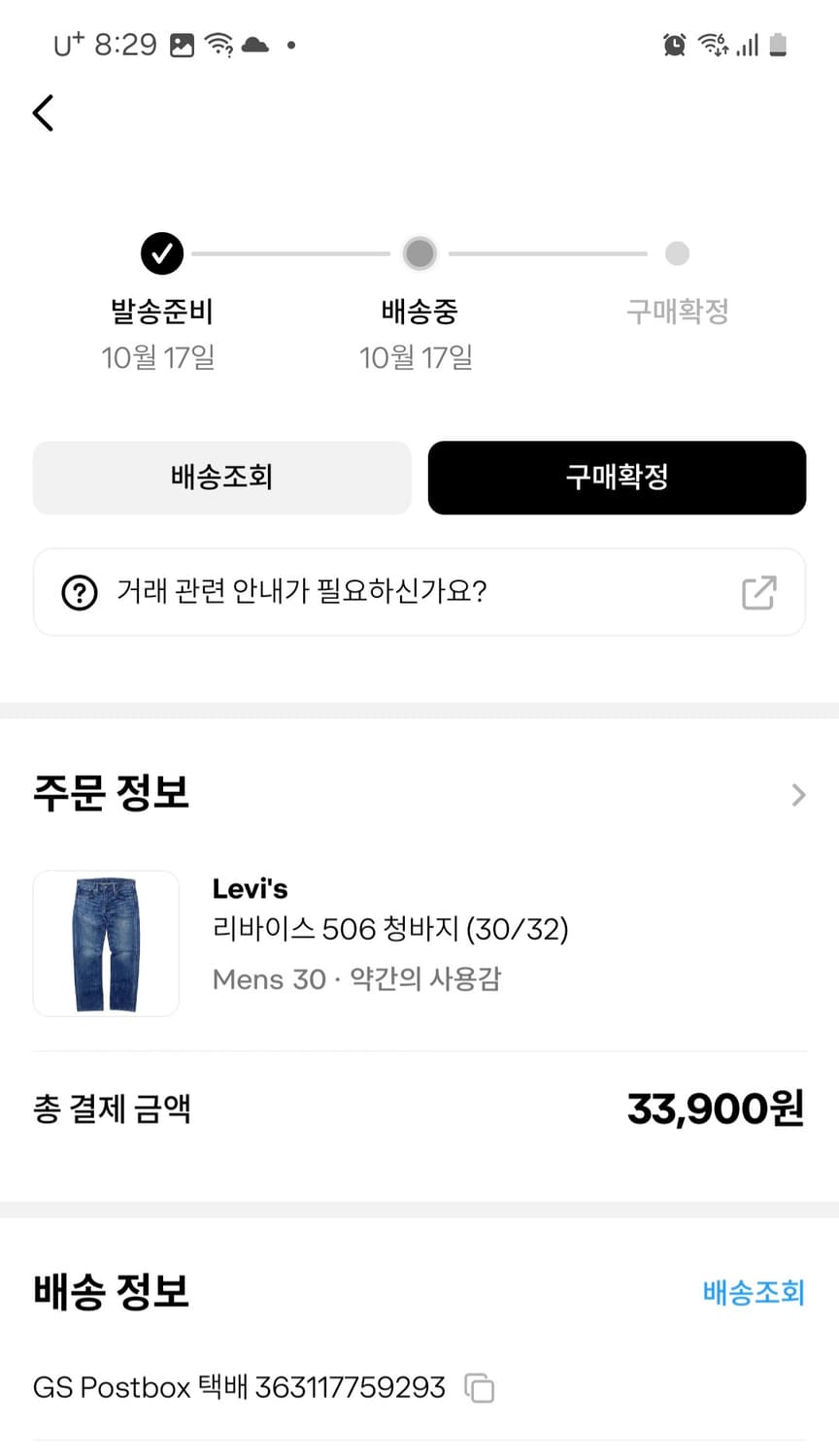The image size is (839, 1456).
Task: Tap the 구매확정 progress step dot
Action: point(677,253)
